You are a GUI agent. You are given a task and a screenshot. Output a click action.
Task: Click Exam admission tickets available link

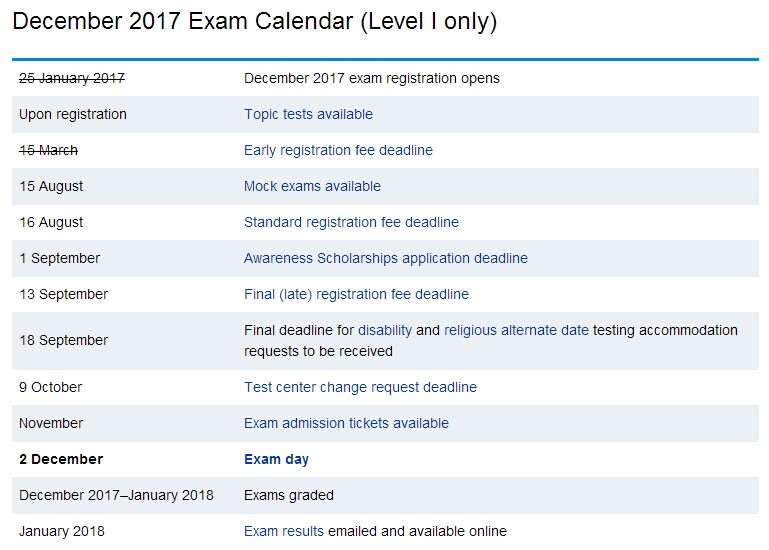click(x=346, y=423)
